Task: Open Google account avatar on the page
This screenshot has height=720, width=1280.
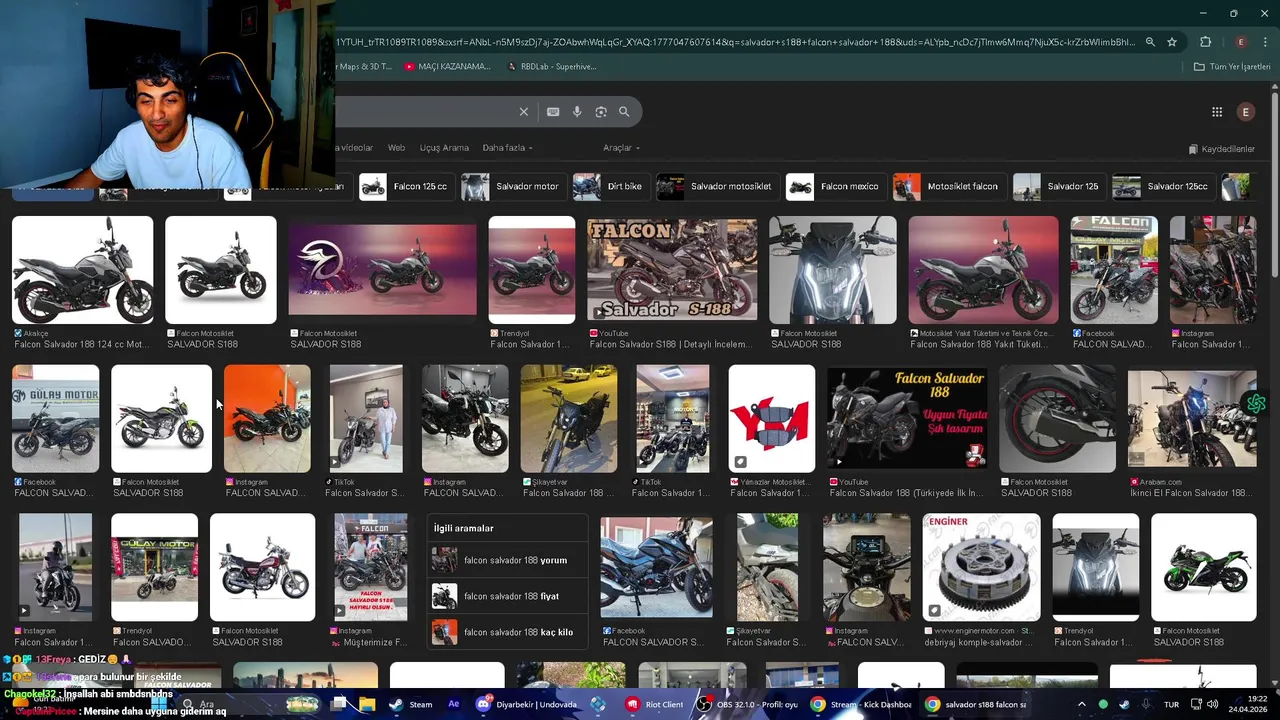Action: (x=1246, y=112)
